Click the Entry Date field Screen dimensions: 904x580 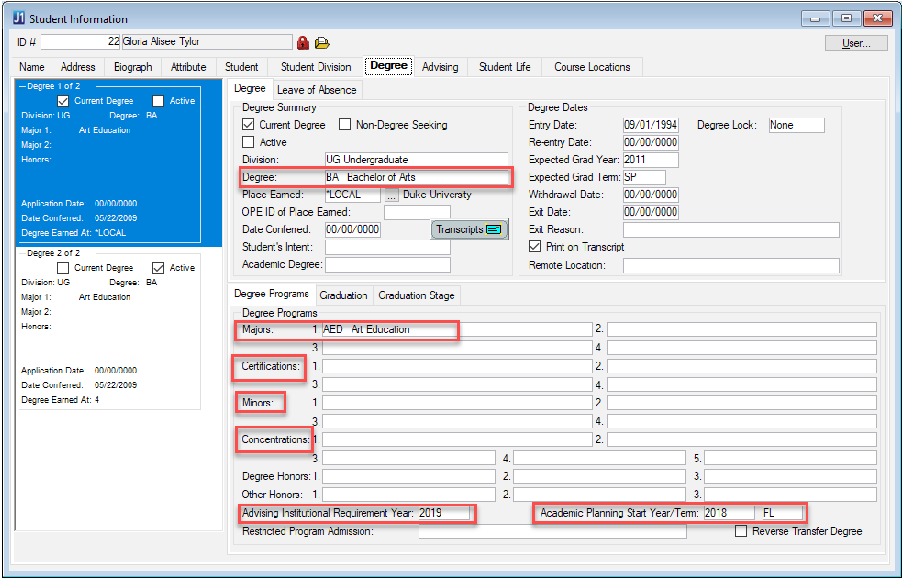650,125
